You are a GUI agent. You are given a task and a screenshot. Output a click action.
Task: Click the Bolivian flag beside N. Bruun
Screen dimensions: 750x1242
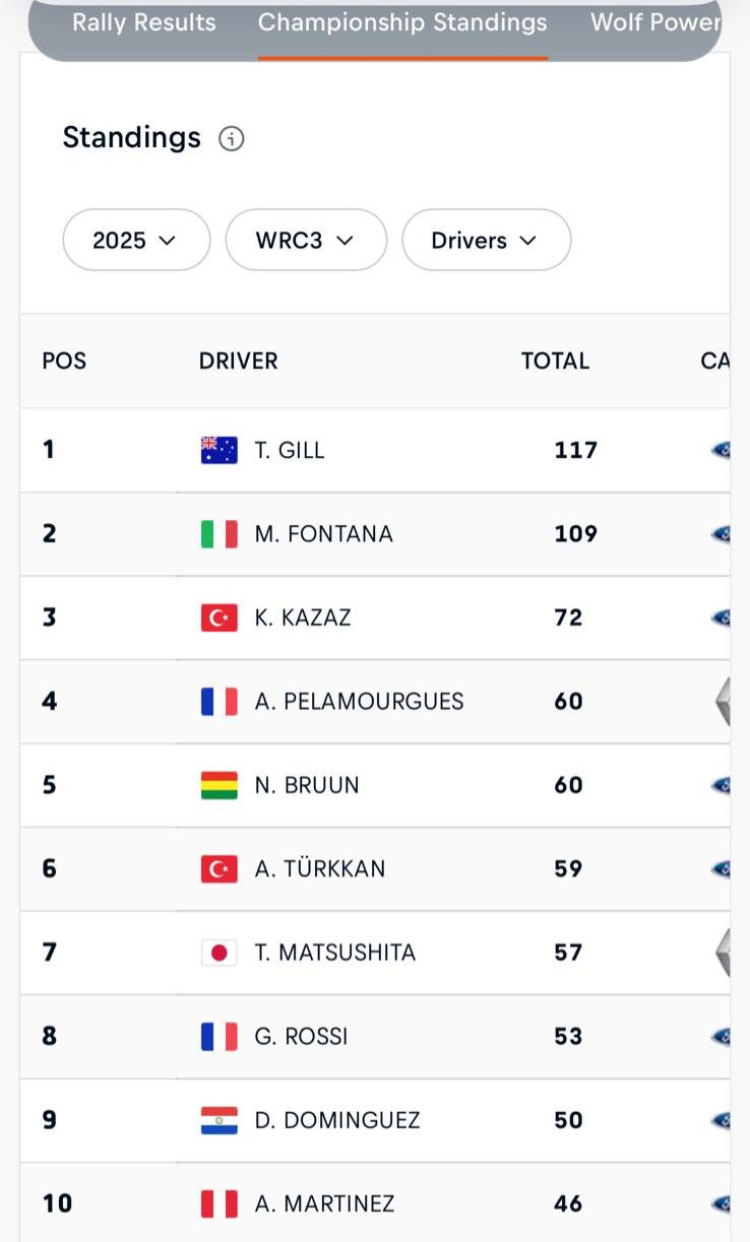(219, 786)
